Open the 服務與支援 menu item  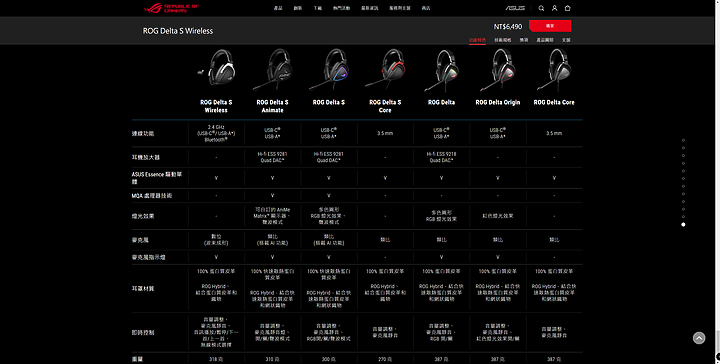tap(400, 8)
